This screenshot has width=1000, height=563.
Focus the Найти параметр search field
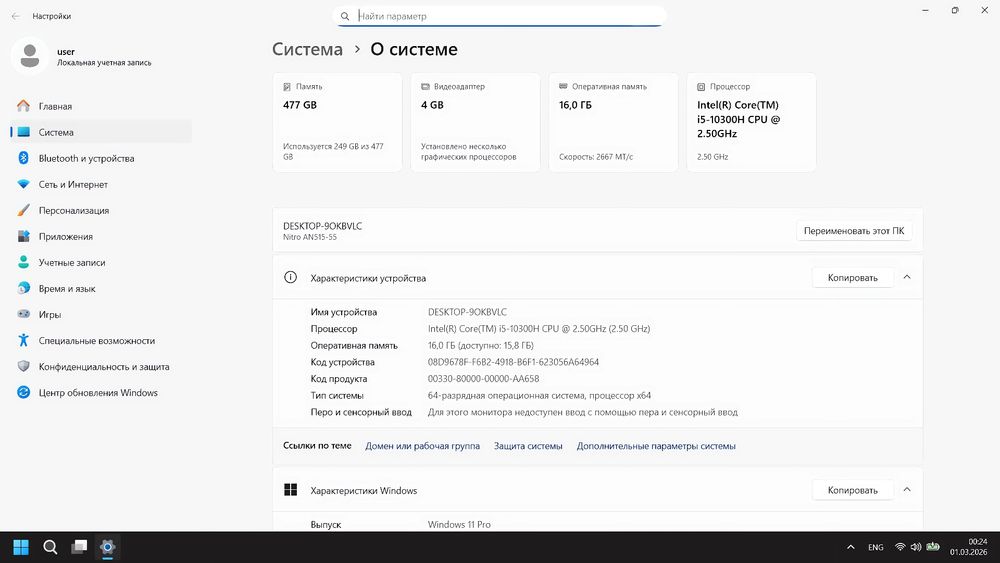point(499,16)
